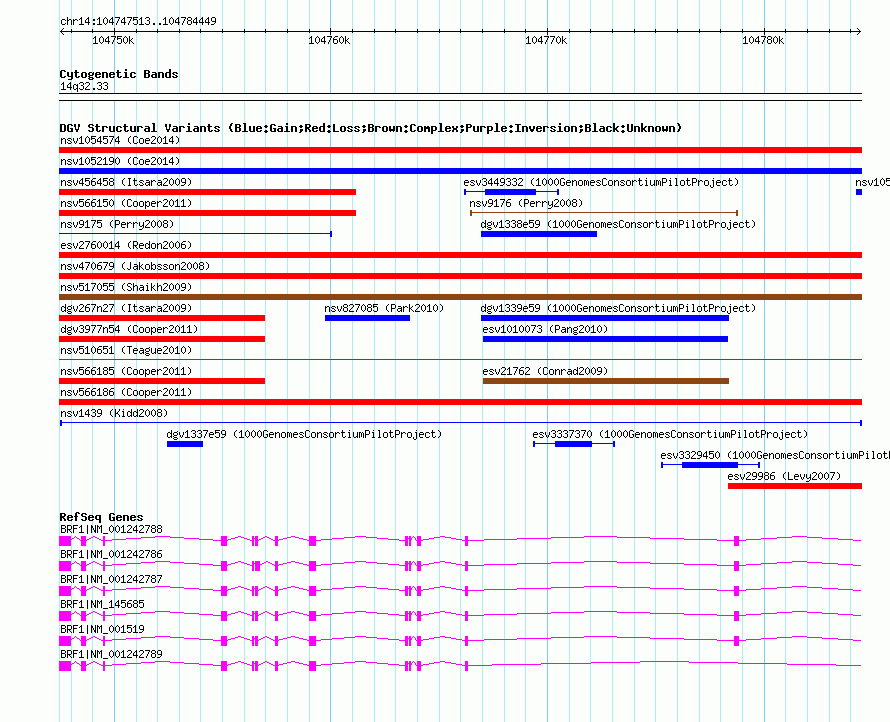
Task: Click the BRF1|NM_001242788 transcript label
Action: click(111, 529)
